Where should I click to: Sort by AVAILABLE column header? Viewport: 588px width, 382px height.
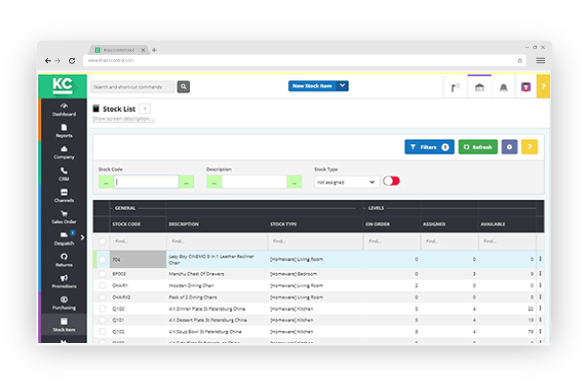(x=493, y=224)
